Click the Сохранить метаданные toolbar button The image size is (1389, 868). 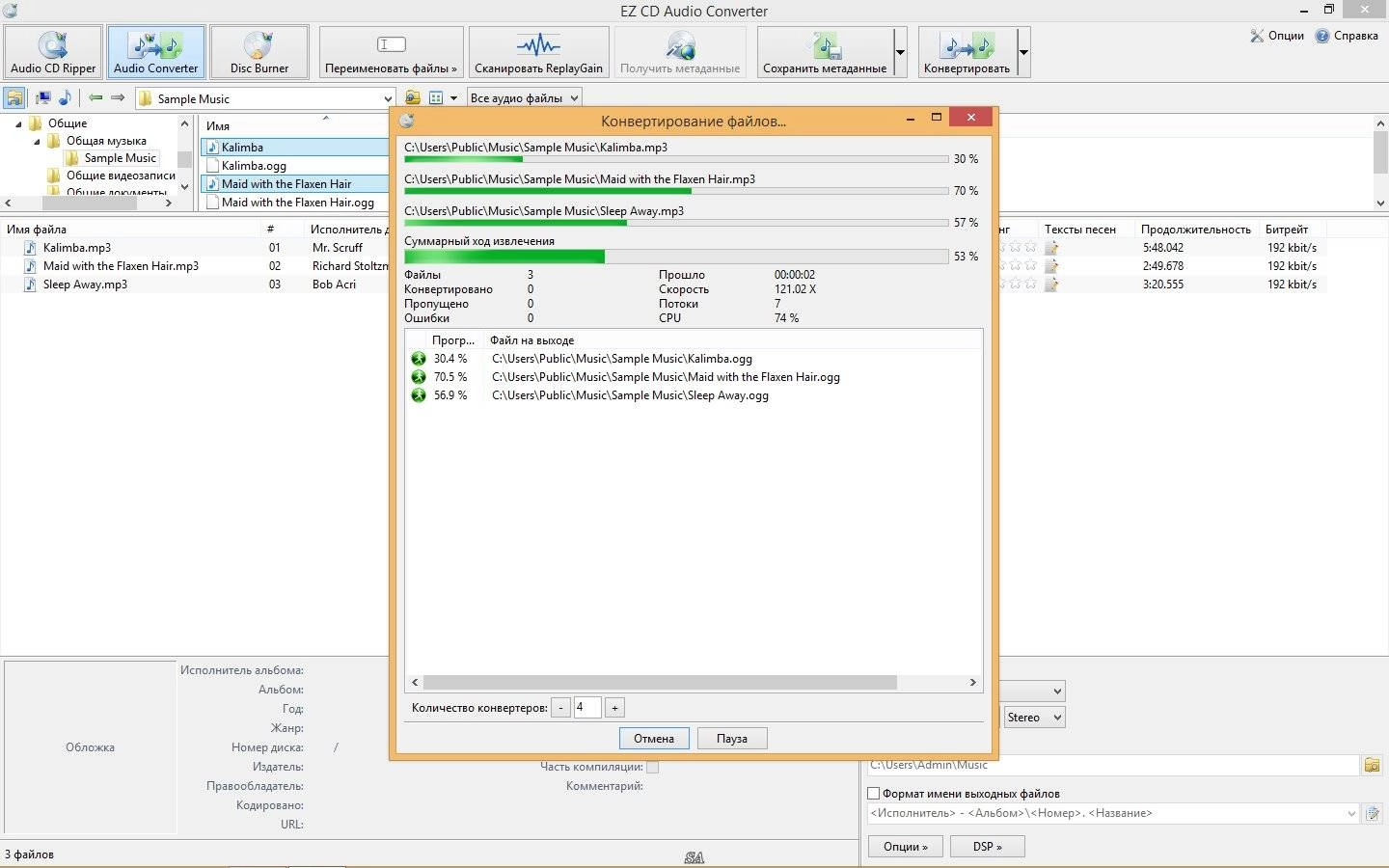[x=825, y=52]
